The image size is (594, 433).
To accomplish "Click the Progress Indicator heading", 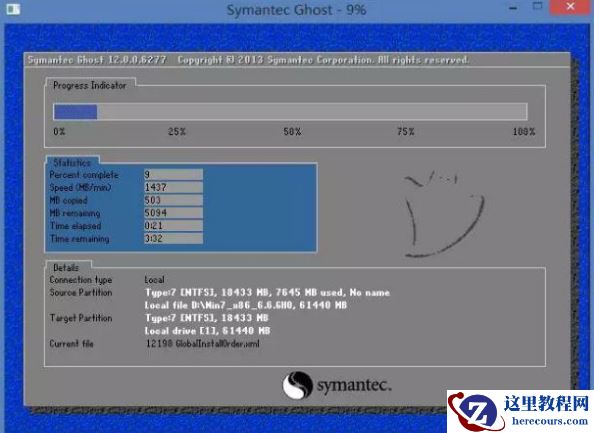I will pos(90,86).
